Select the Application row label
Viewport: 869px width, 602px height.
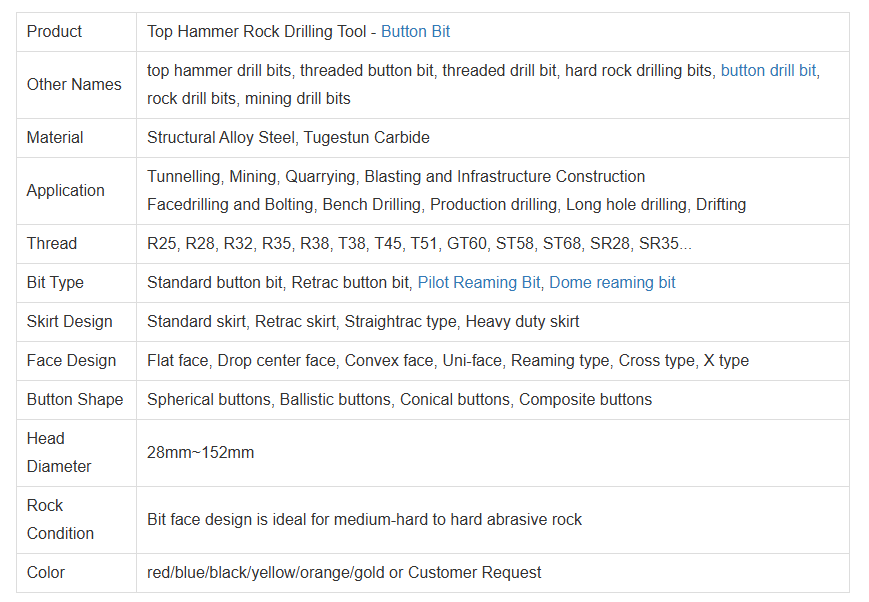point(65,191)
